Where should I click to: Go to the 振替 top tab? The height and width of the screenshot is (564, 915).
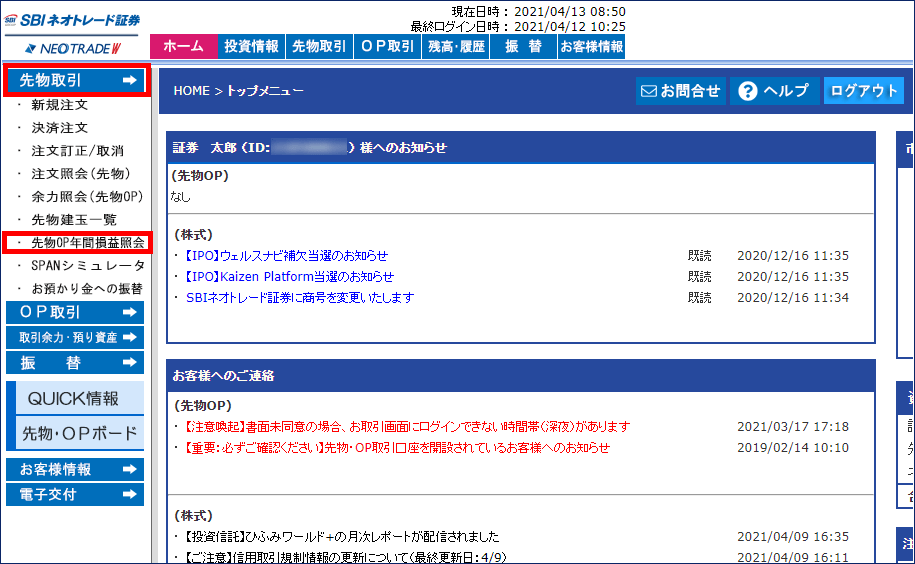[523, 47]
